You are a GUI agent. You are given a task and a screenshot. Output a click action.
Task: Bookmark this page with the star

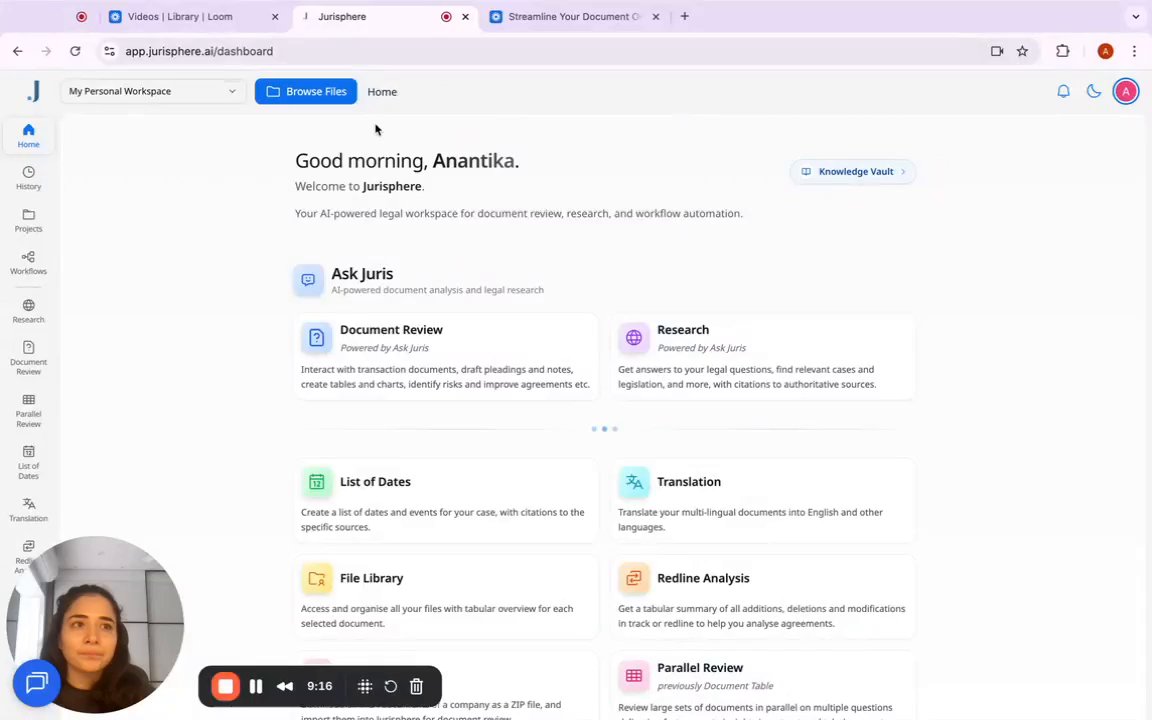click(1022, 51)
